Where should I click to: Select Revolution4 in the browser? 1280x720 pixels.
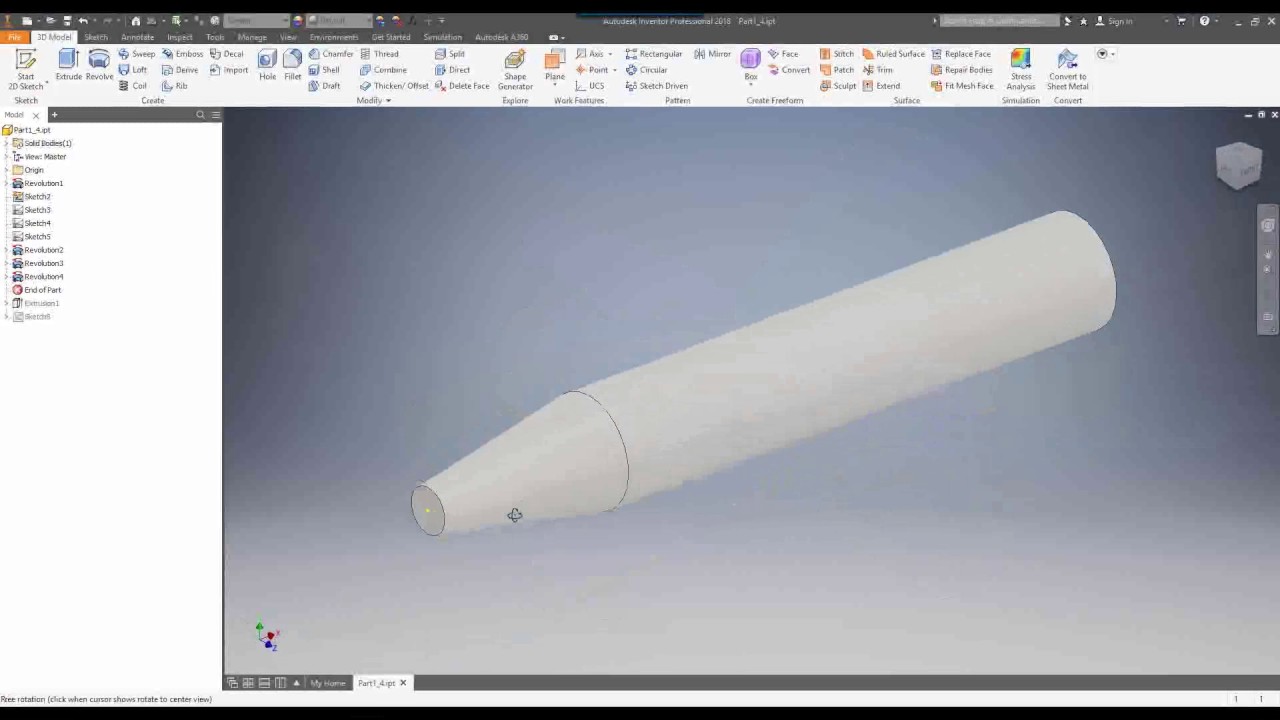coord(37,277)
